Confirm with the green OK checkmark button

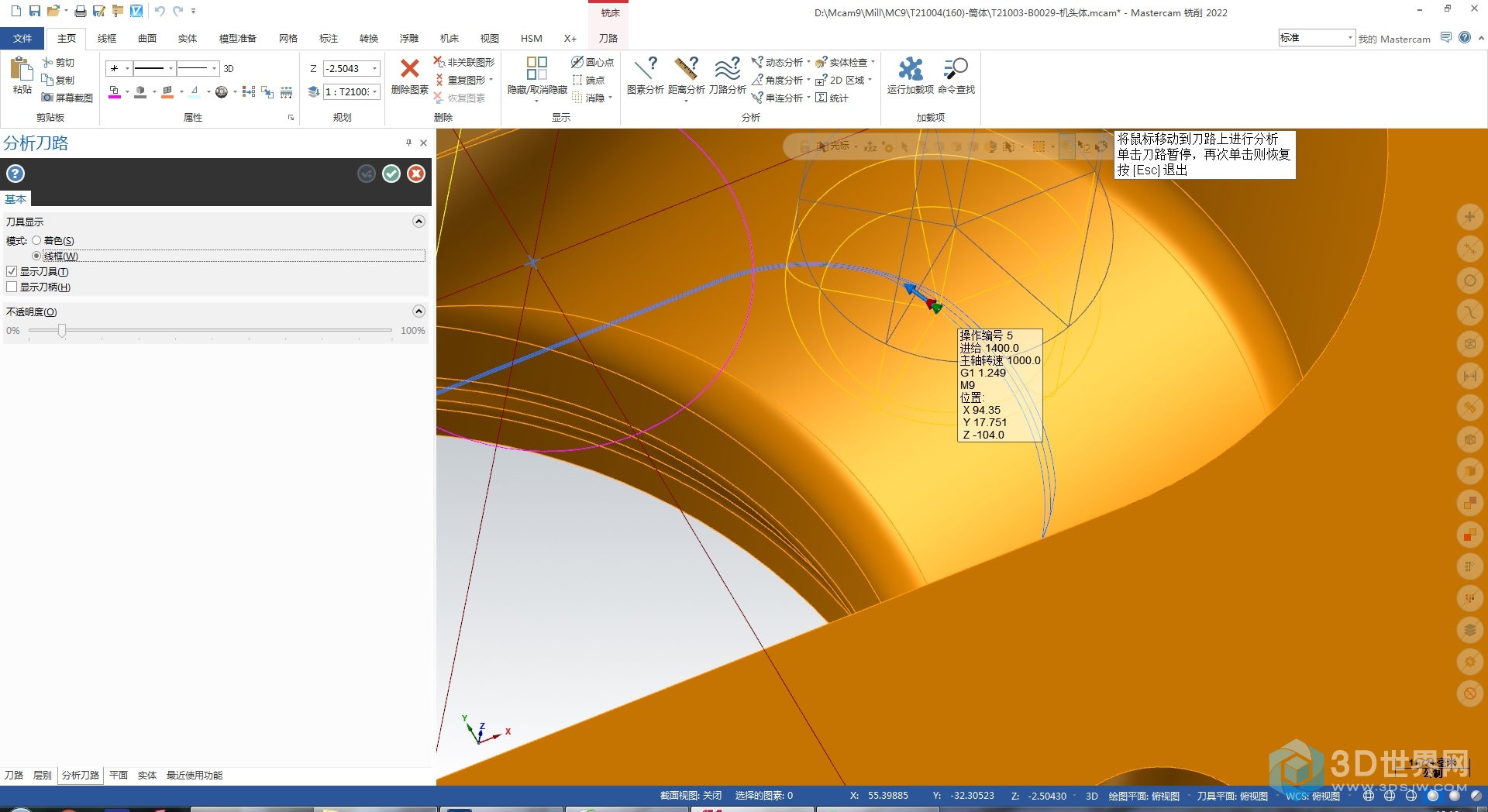[x=391, y=174]
